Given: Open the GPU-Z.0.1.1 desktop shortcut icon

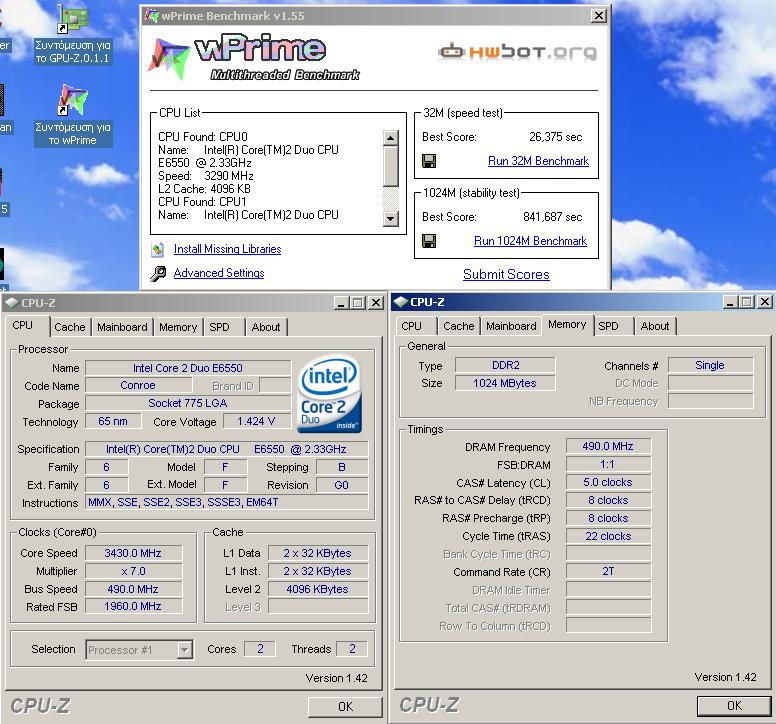Looking at the screenshot, I should click(x=73, y=19).
